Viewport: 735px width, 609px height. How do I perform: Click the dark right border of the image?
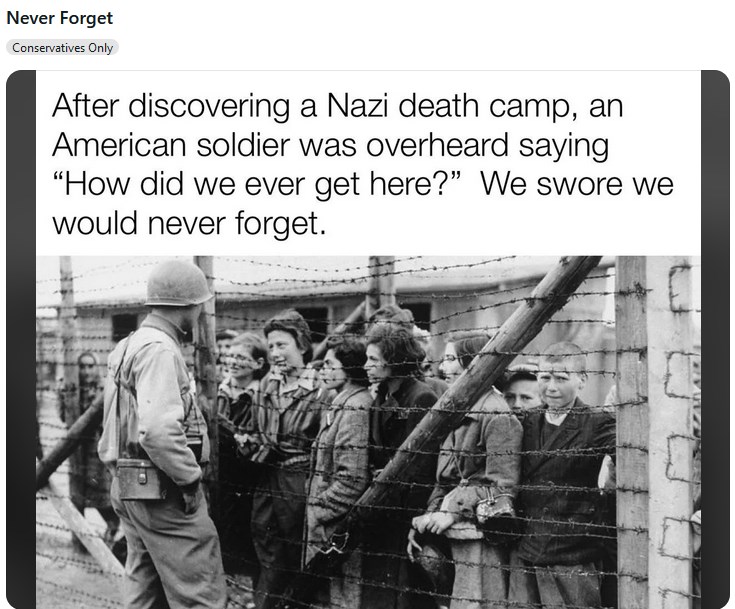[x=715, y=339]
